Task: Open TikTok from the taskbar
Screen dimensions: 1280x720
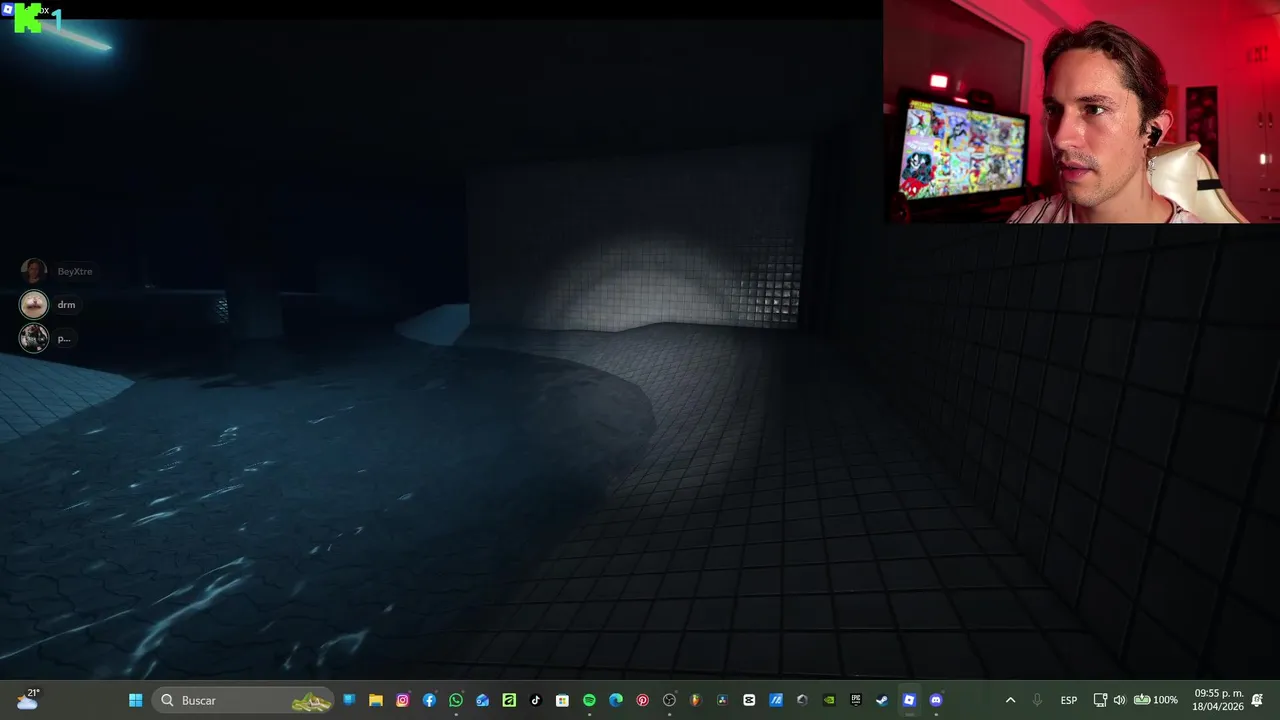Action: (x=536, y=700)
